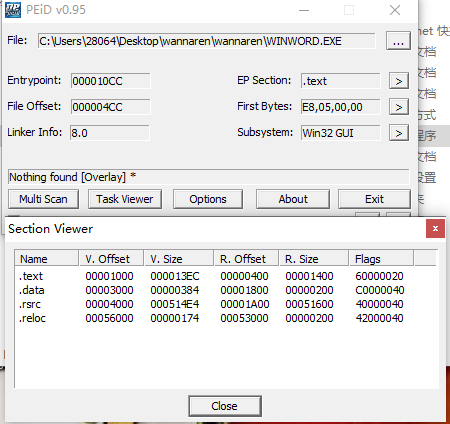Click V. Size value 00000384

(175, 290)
